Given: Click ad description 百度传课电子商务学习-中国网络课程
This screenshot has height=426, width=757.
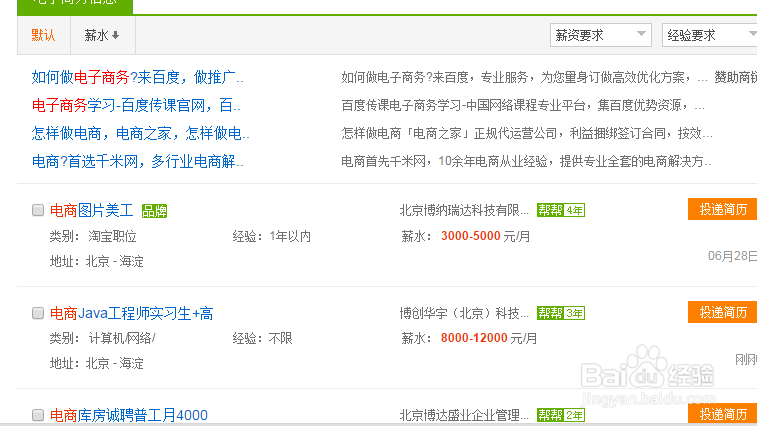Looking at the screenshot, I should click(x=523, y=105).
